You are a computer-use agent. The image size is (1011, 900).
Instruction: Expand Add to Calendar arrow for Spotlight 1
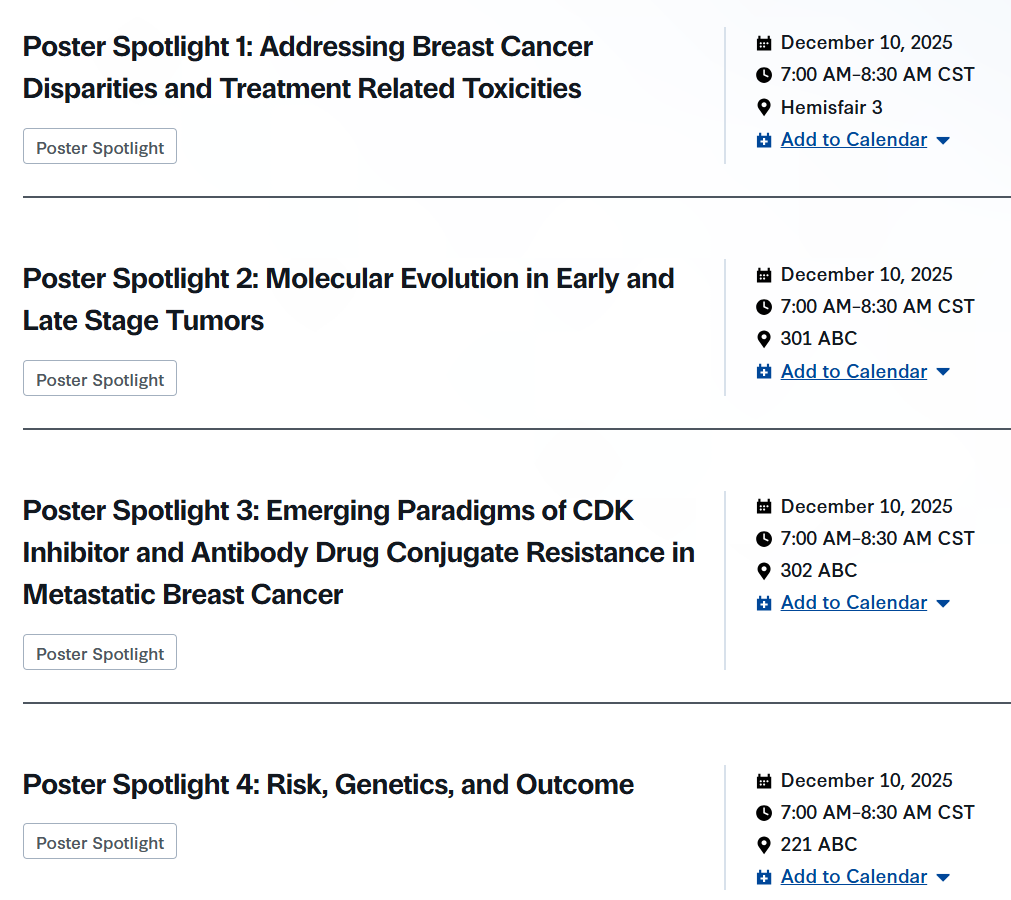(x=943, y=141)
